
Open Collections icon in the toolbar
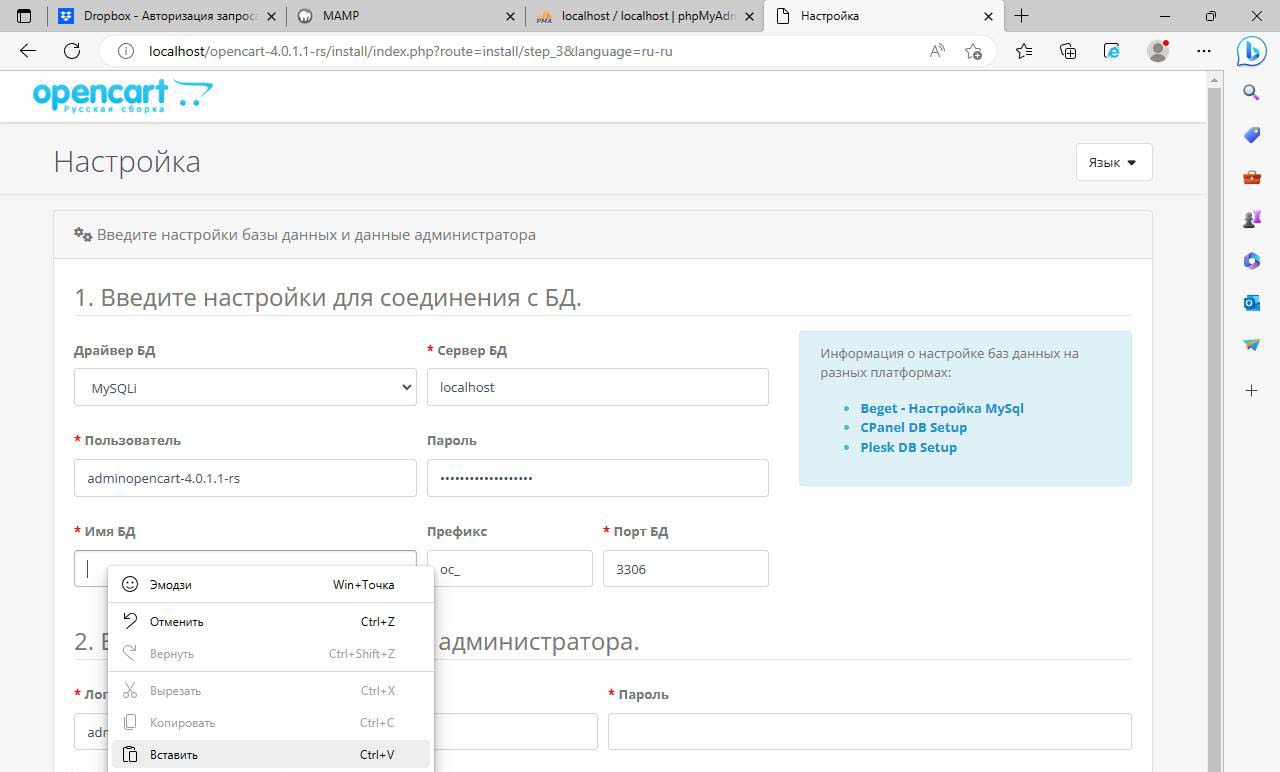pos(1068,51)
